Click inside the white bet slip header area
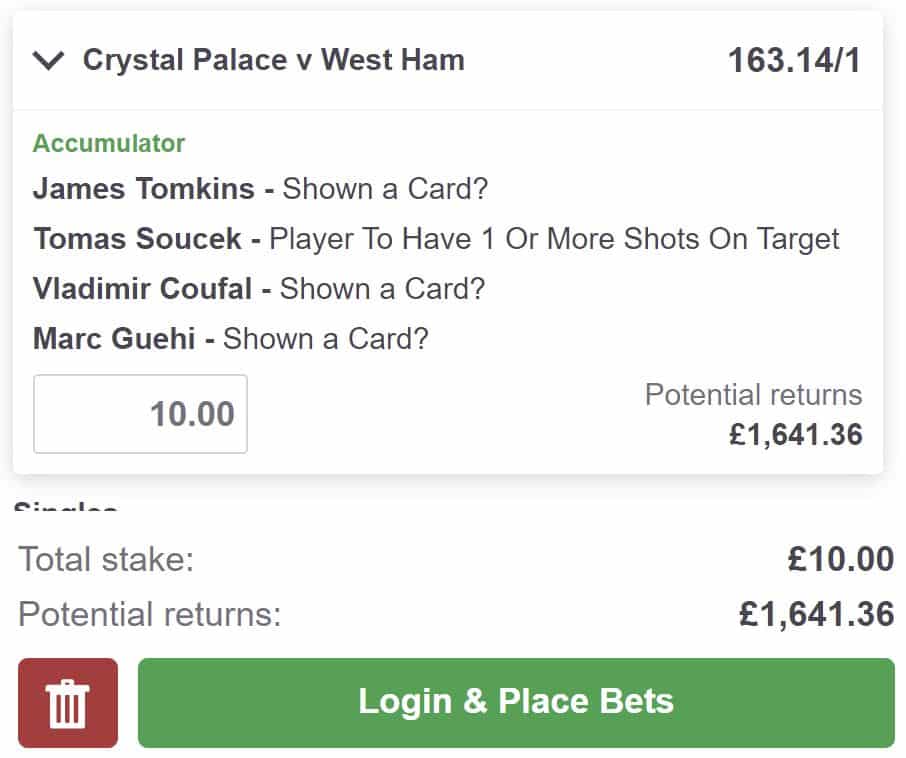Image resolution: width=906 pixels, height=758 pixels. click(600, 59)
